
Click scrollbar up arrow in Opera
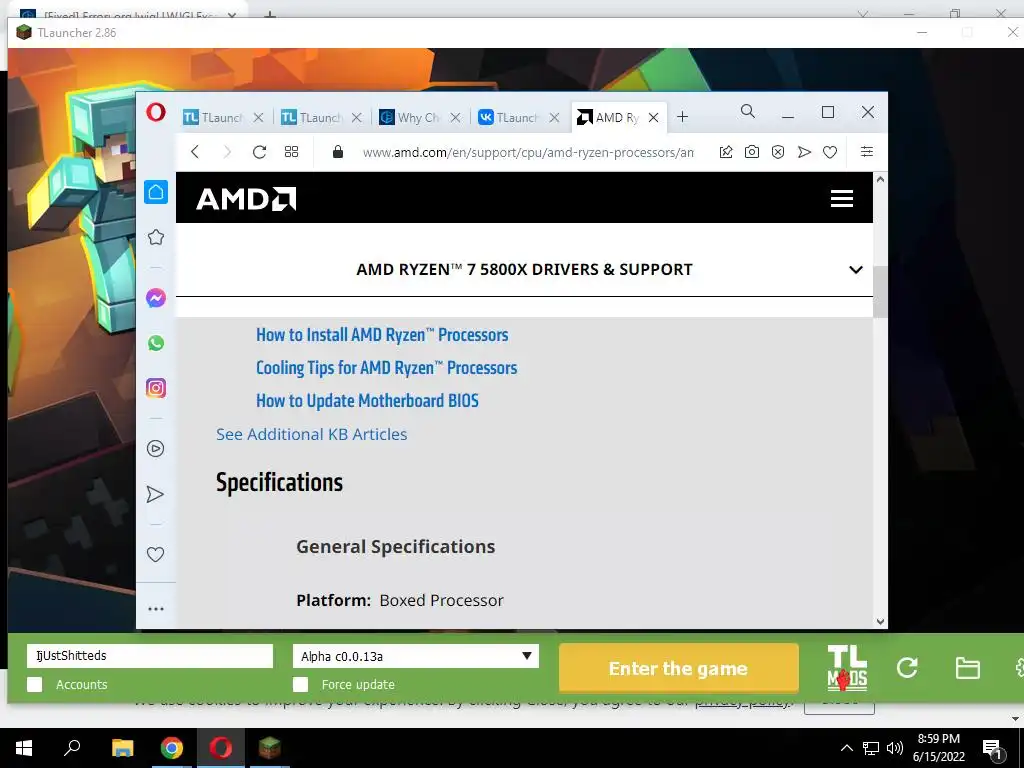[880, 179]
